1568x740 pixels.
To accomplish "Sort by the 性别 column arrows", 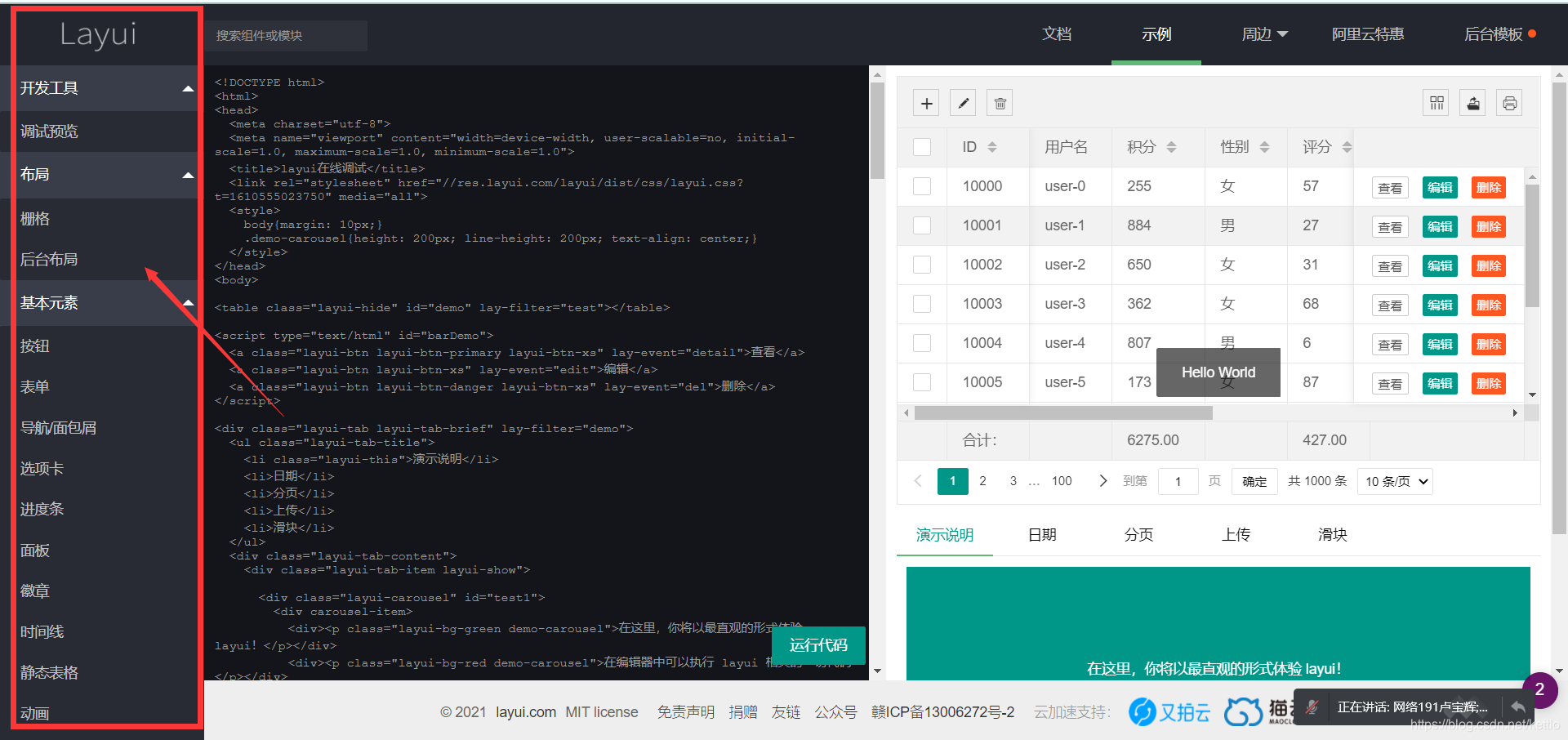I will (x=1264, y=147).
